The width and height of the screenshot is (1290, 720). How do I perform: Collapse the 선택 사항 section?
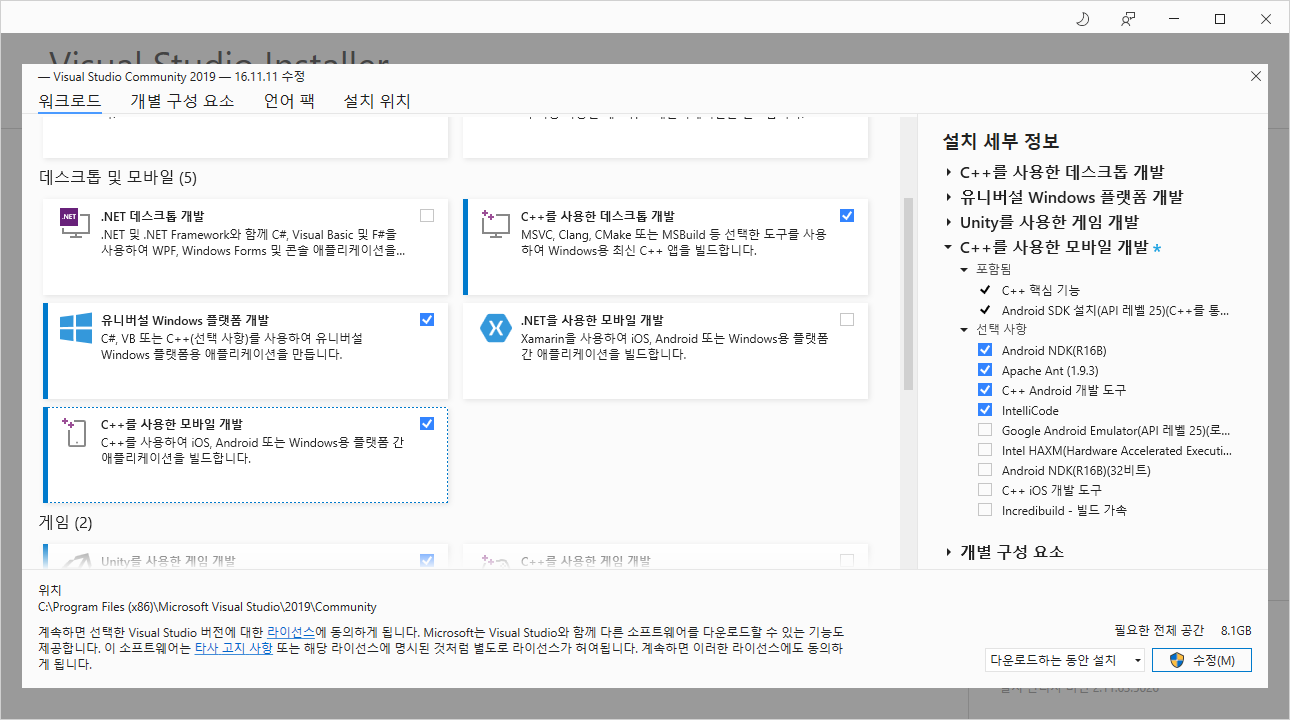coord(964,329)
